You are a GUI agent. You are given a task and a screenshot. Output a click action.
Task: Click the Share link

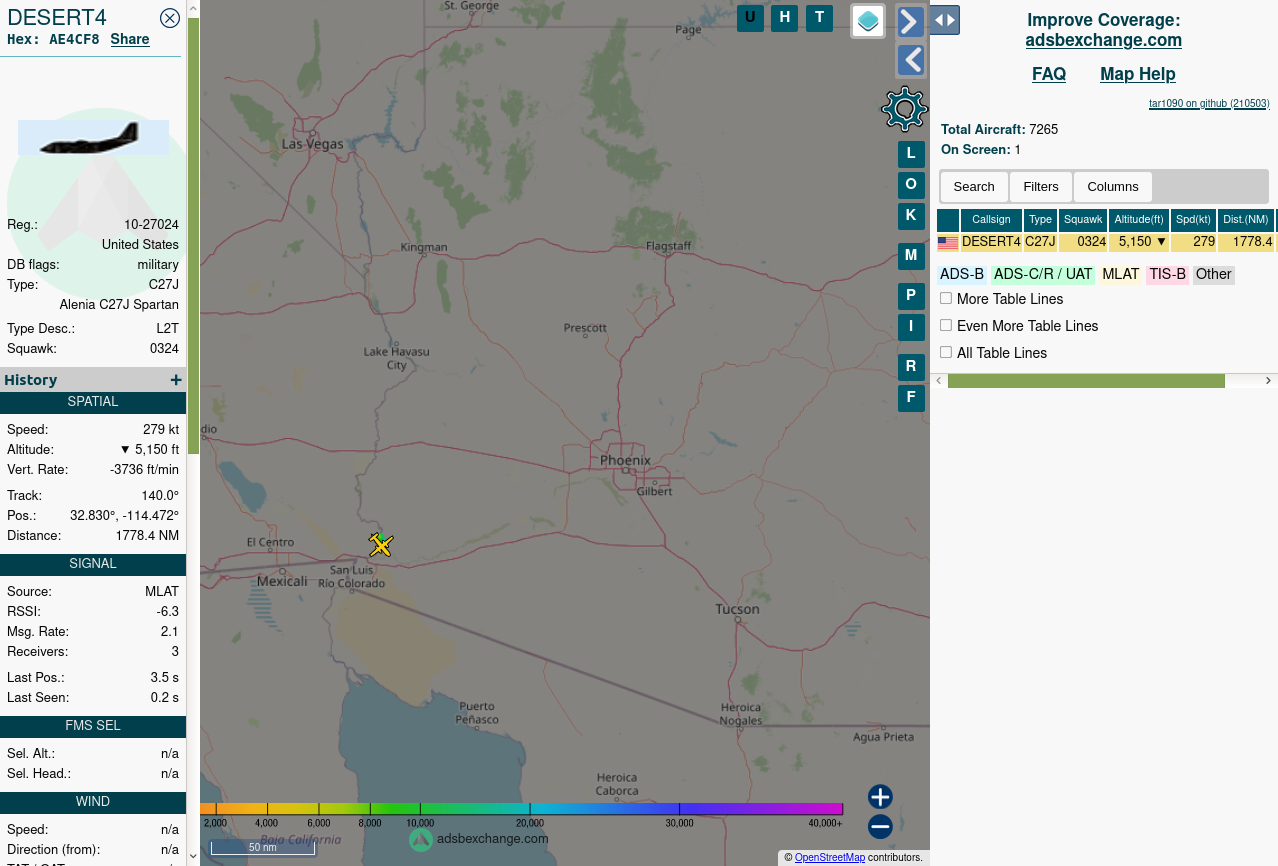[130, 39]
